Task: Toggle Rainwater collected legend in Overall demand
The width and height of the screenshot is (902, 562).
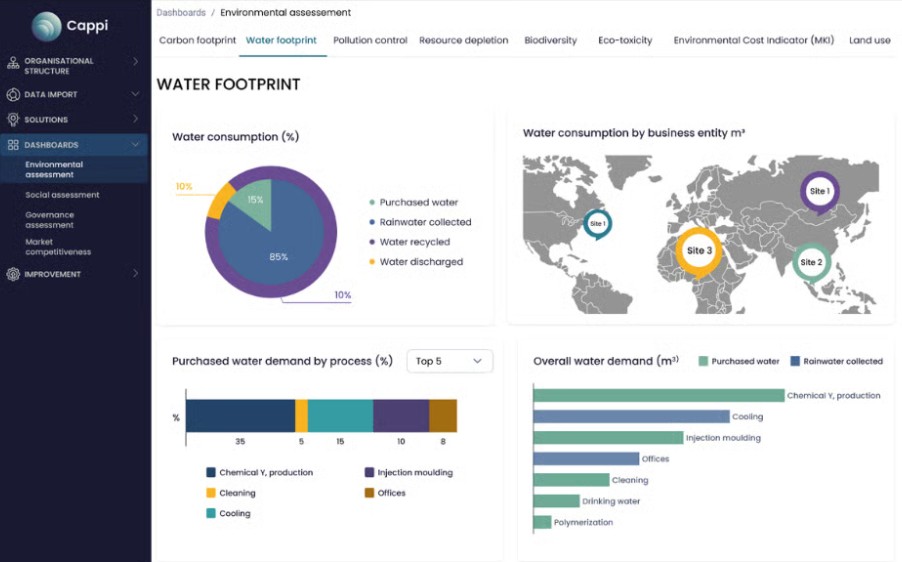Action: (836, 361)
